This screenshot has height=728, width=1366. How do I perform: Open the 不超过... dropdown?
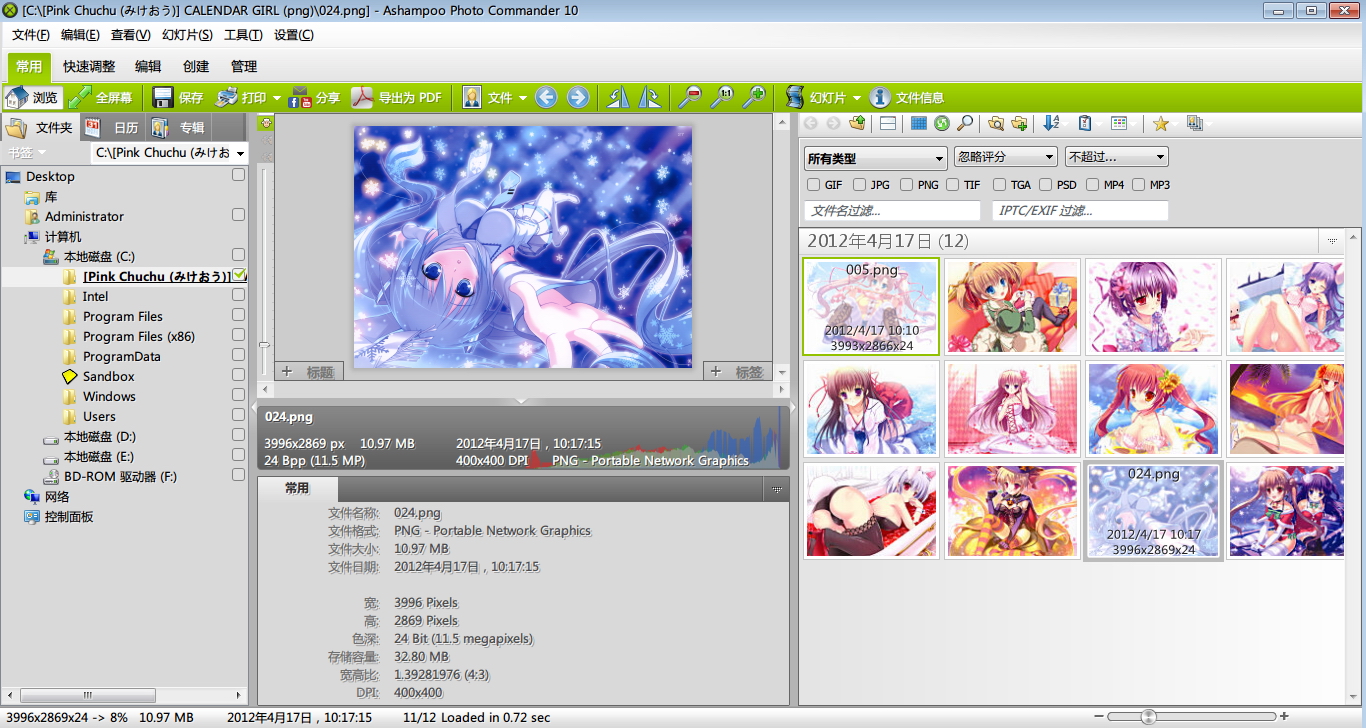[1116, 157]
